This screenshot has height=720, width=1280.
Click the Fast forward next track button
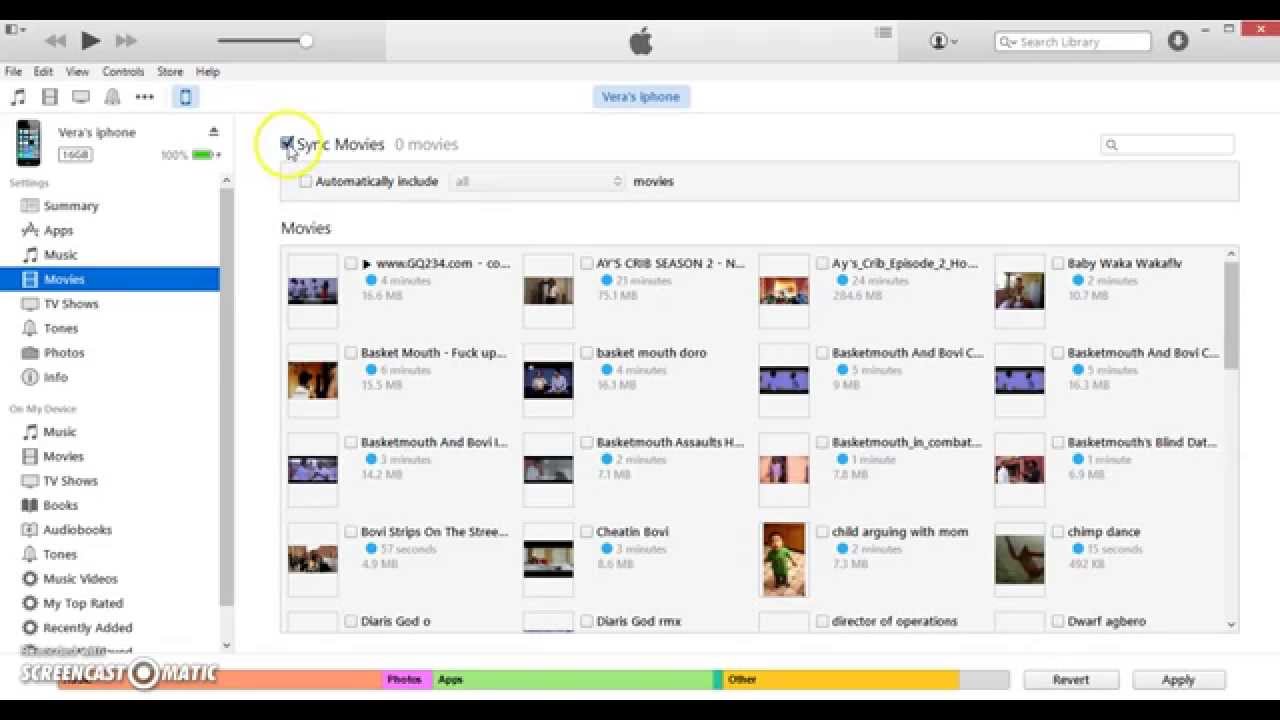point(126,41)
